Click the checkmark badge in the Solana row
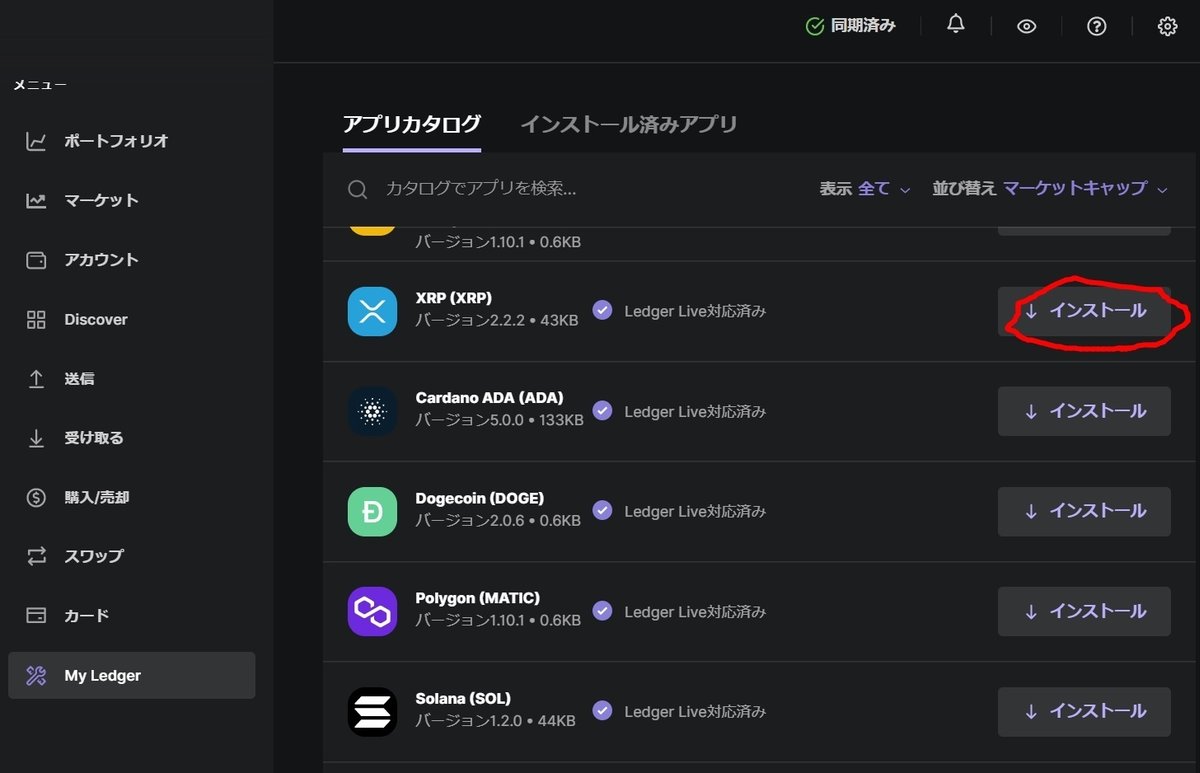Viewport: 1200px width, 773px height. coord(602,711)
